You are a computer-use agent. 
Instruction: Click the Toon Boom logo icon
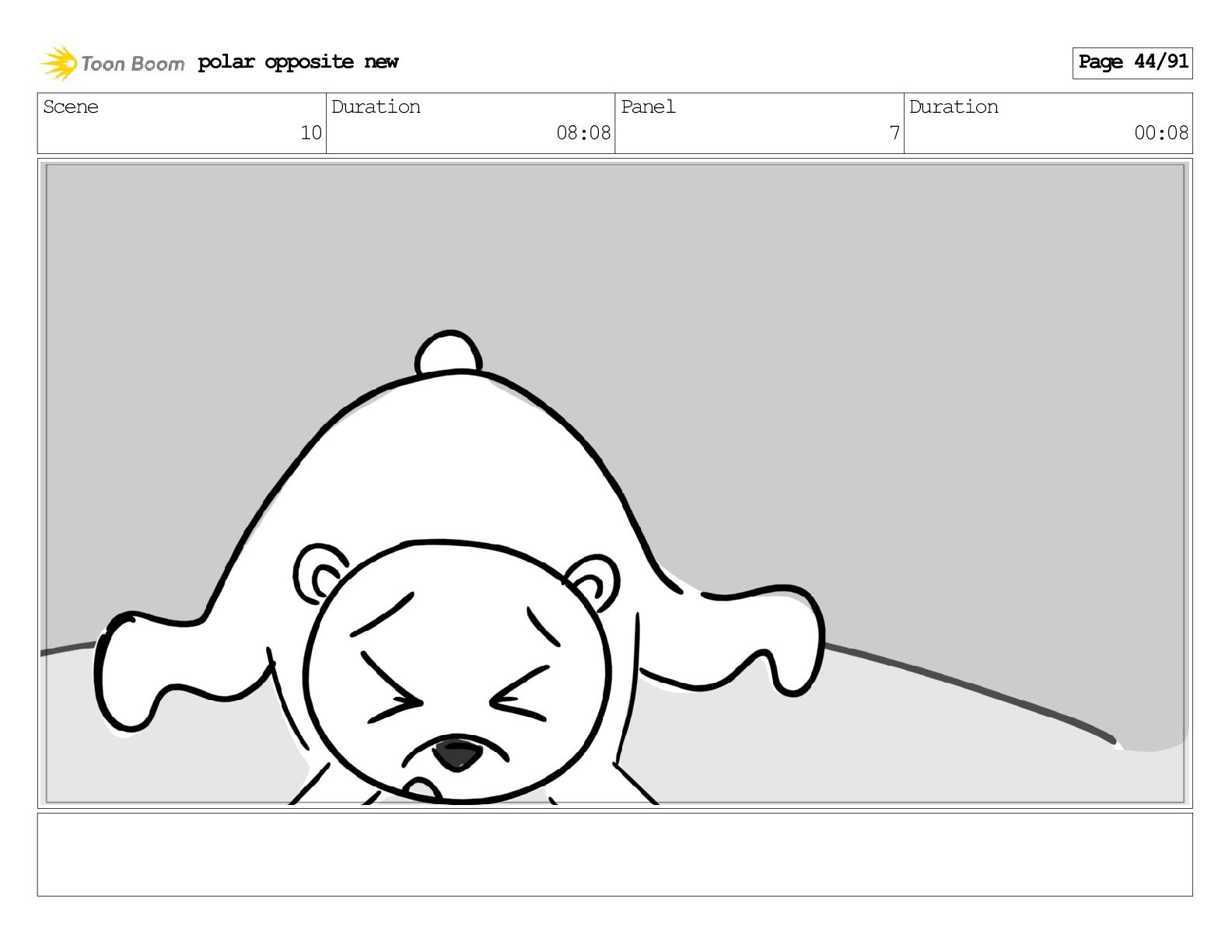(x=59, y=63)
